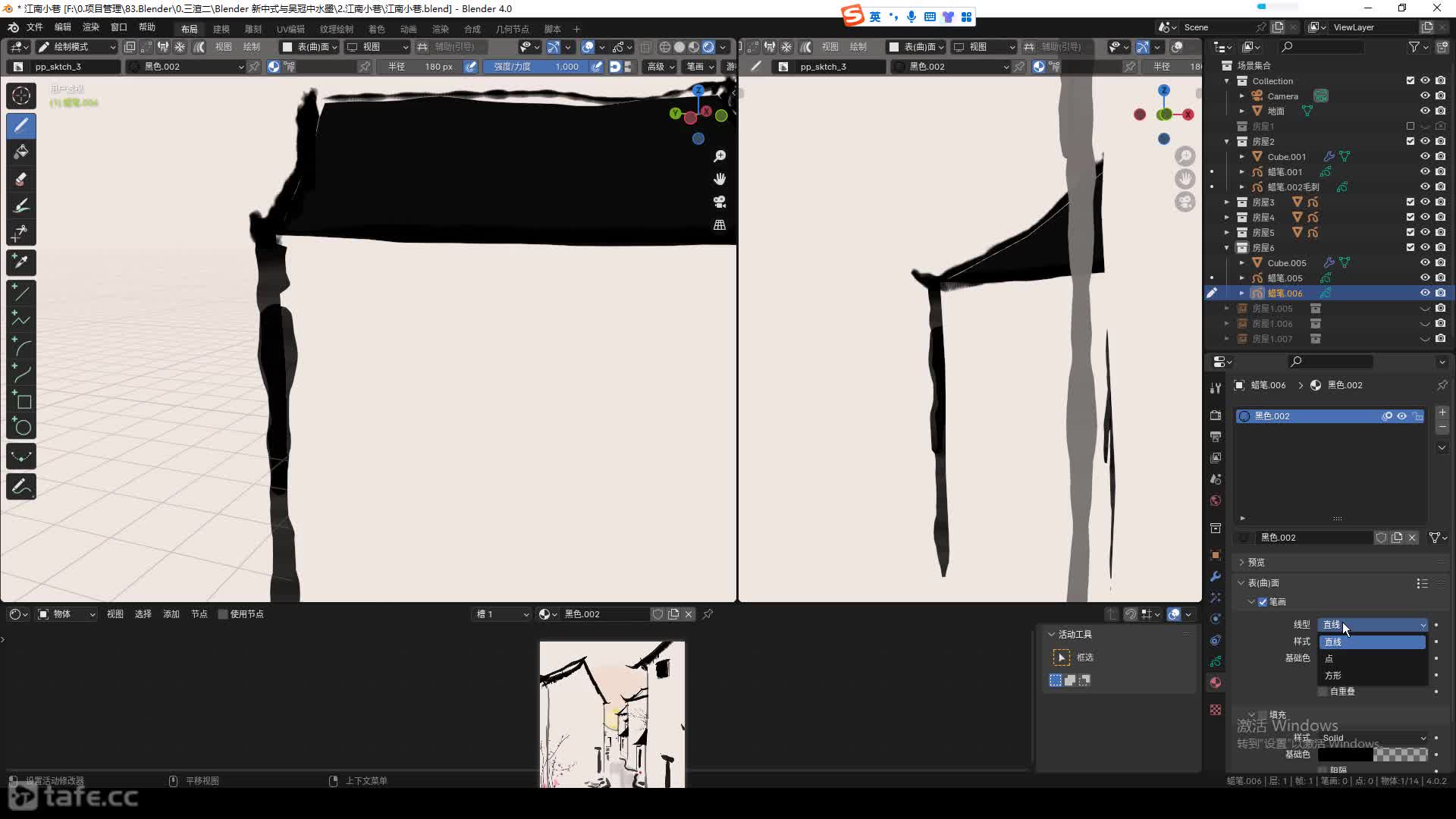Click the reference painting thumbnail
Viewport: 1456px width, 819px height.
[x=612, y=714]
